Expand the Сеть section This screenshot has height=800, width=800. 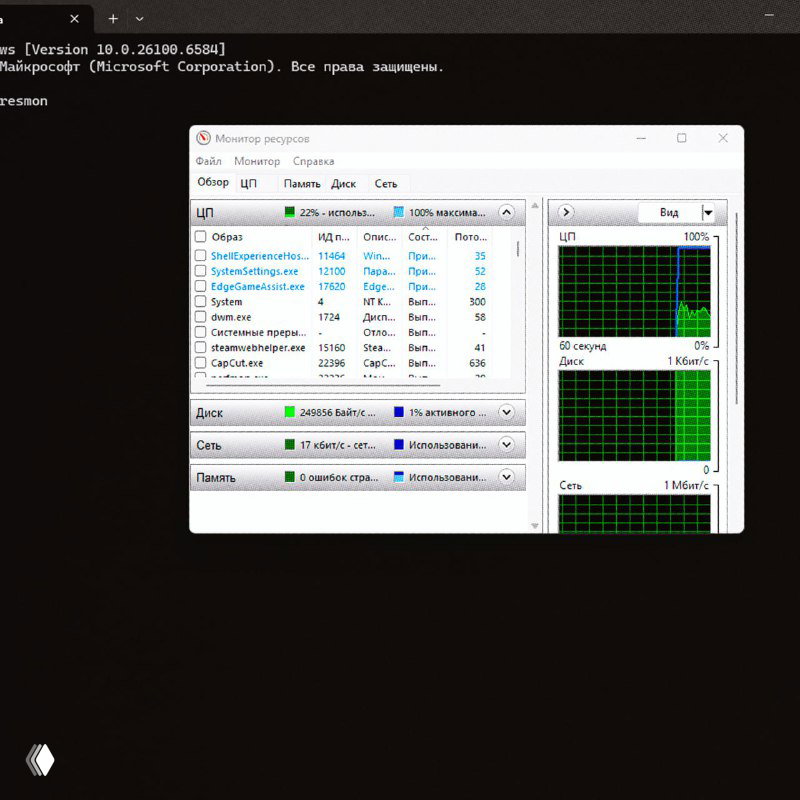coord(507,444)
